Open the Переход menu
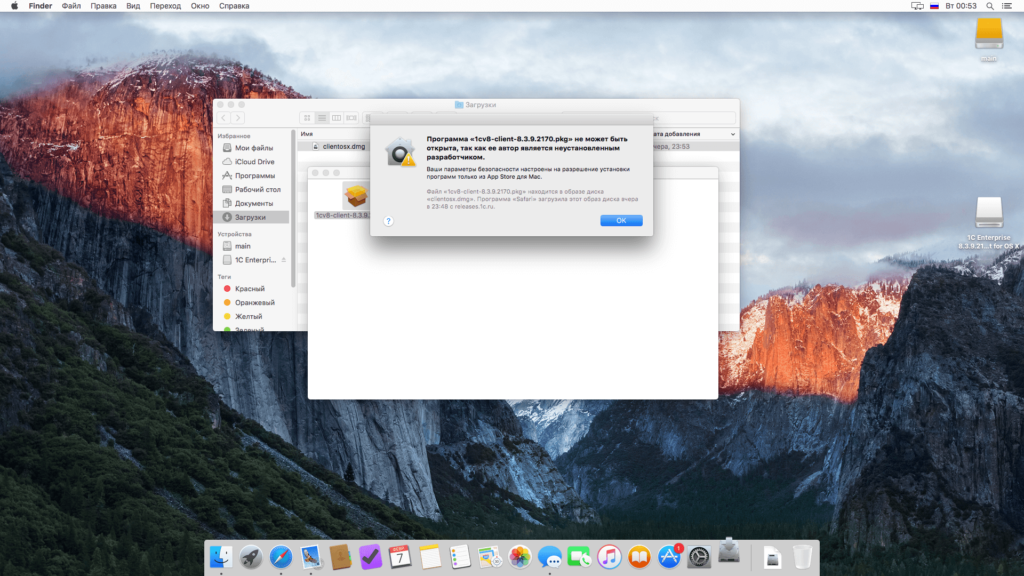1024x576 pixels. [x=165, y=6]
